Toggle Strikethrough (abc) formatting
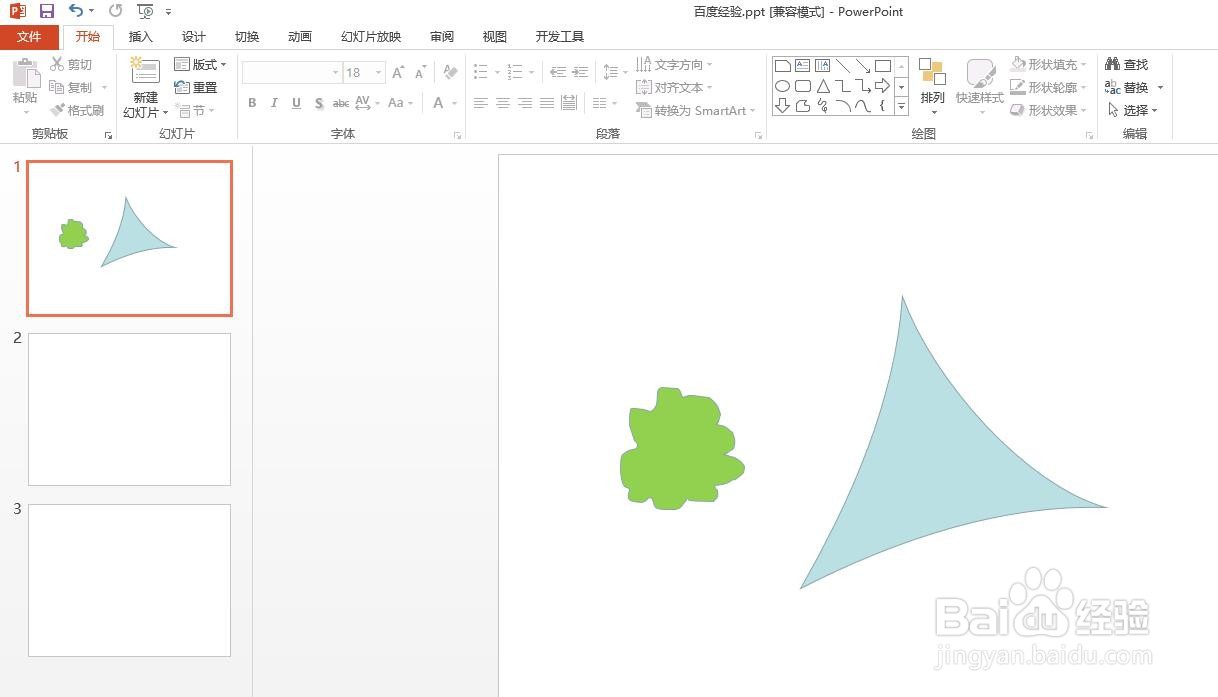Screen dimensions: 1218x697 (x=341, y=103)
